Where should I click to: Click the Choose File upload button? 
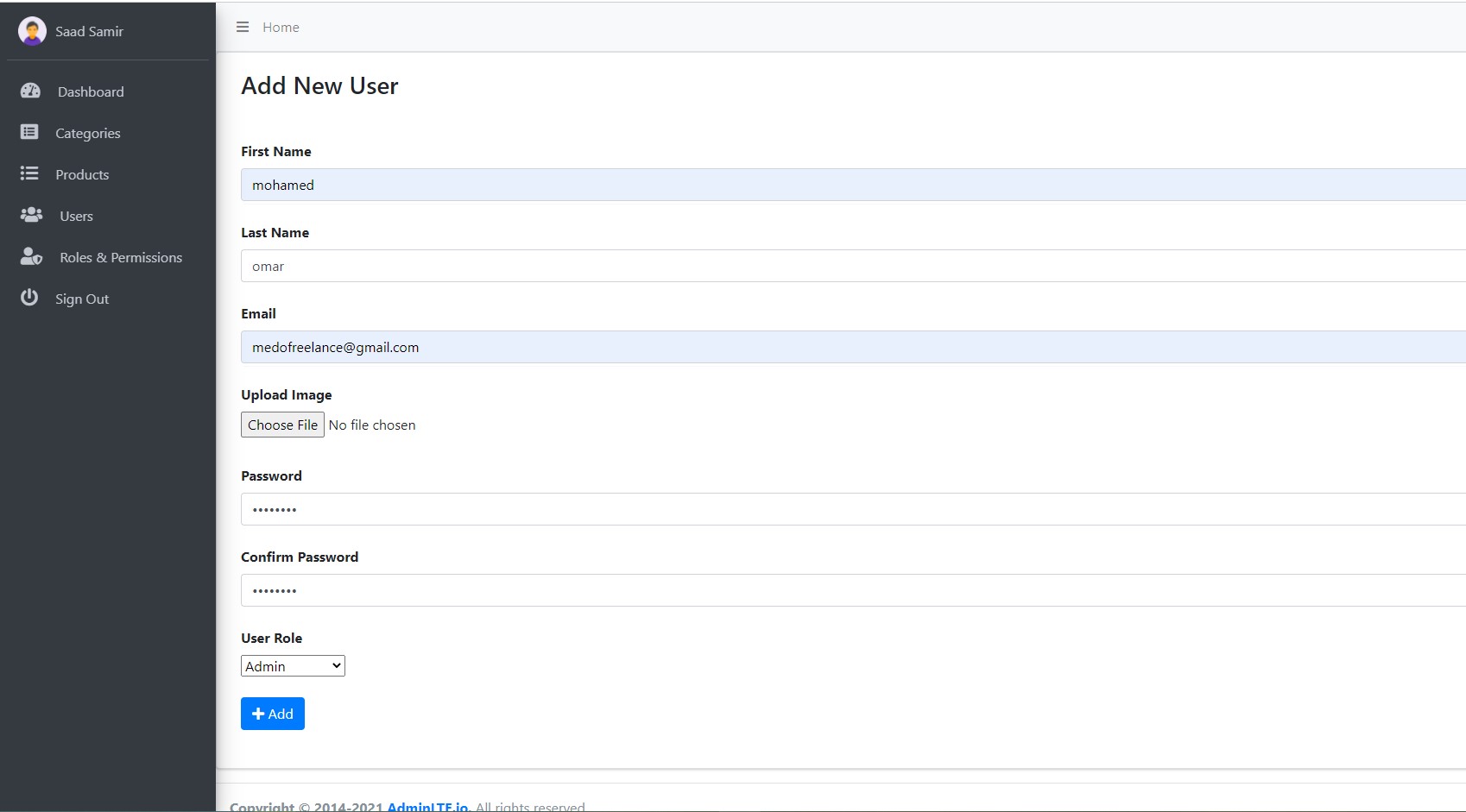click(x=282, y=425)
